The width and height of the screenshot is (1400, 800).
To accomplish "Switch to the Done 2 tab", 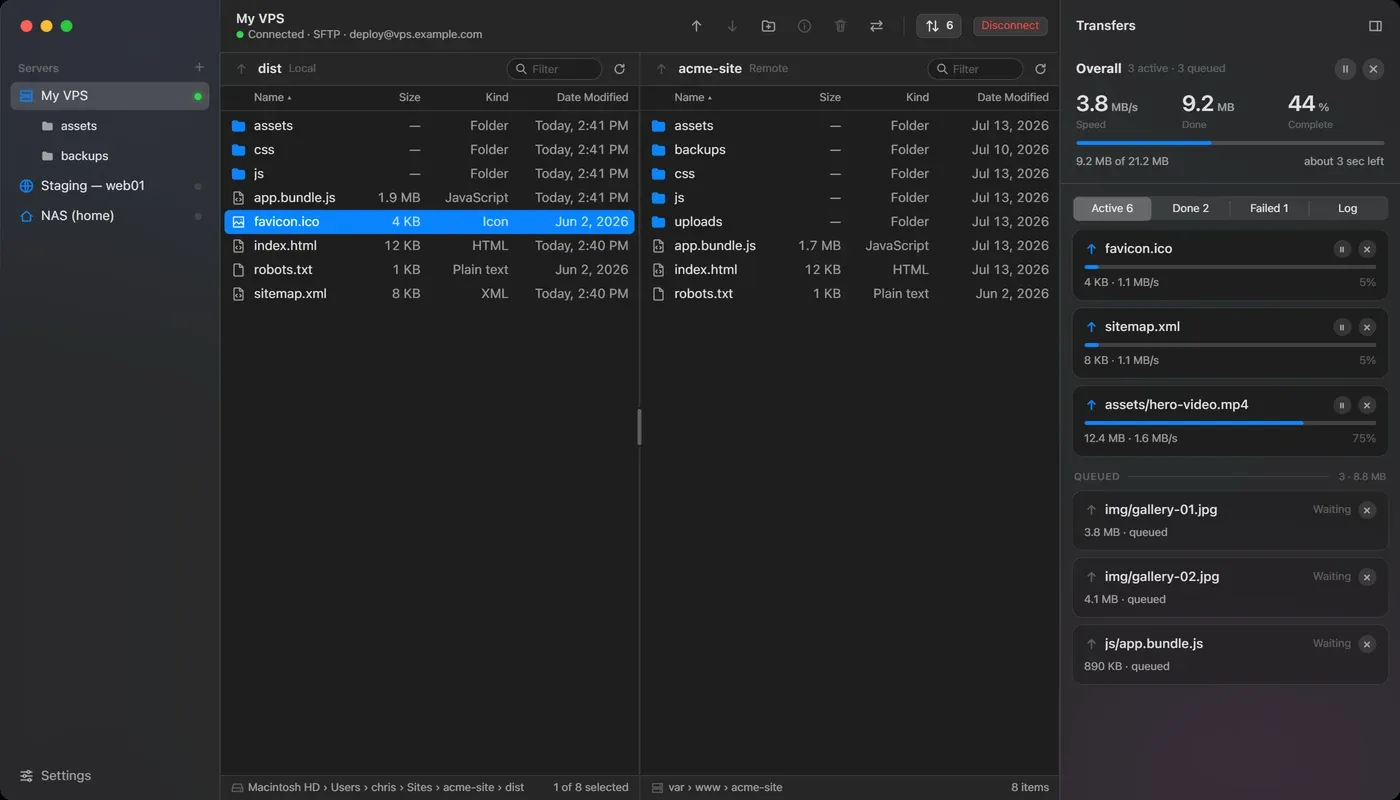I will pyautogui.click(x=1190, y=208).
